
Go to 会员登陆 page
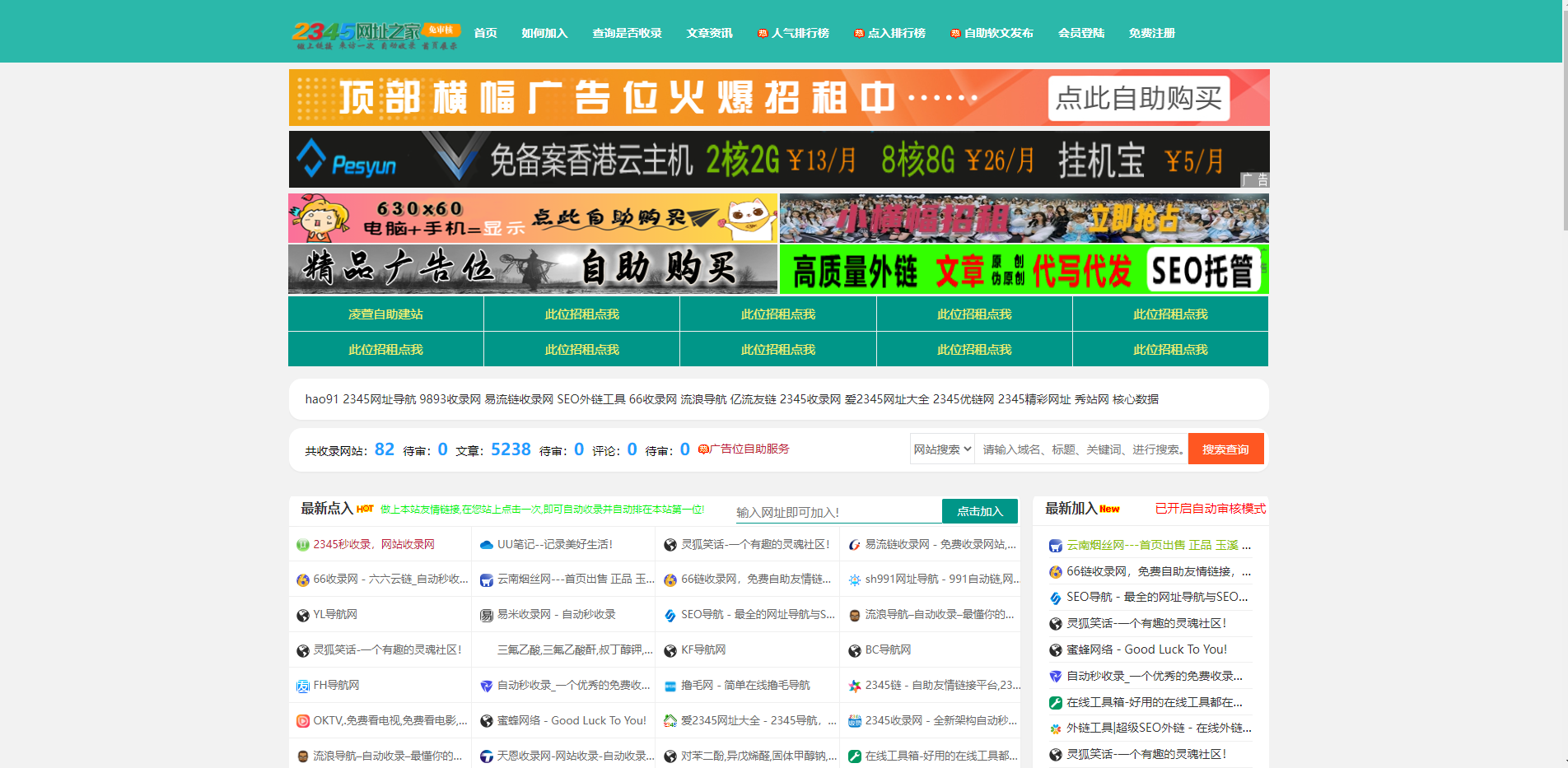(x=1081, y=33)
